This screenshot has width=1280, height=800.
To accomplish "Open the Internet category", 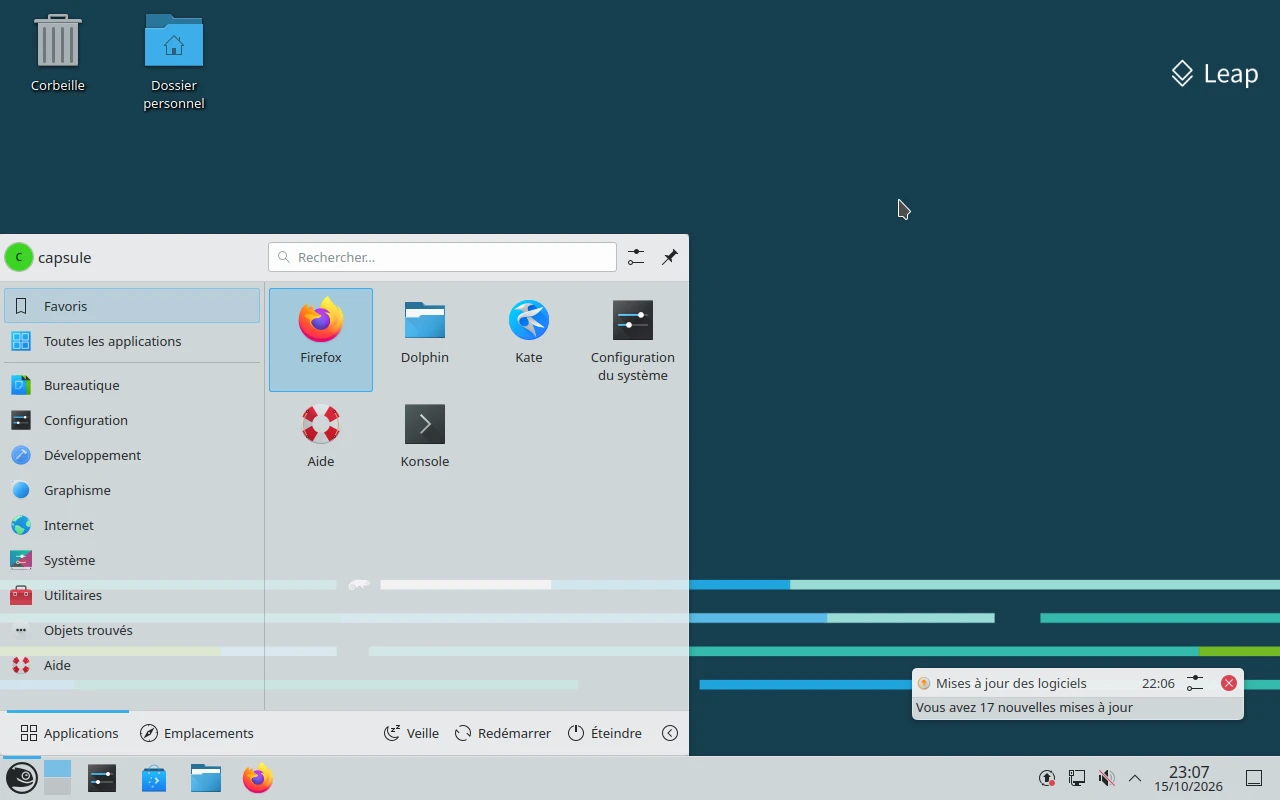I will click(132, 525).
